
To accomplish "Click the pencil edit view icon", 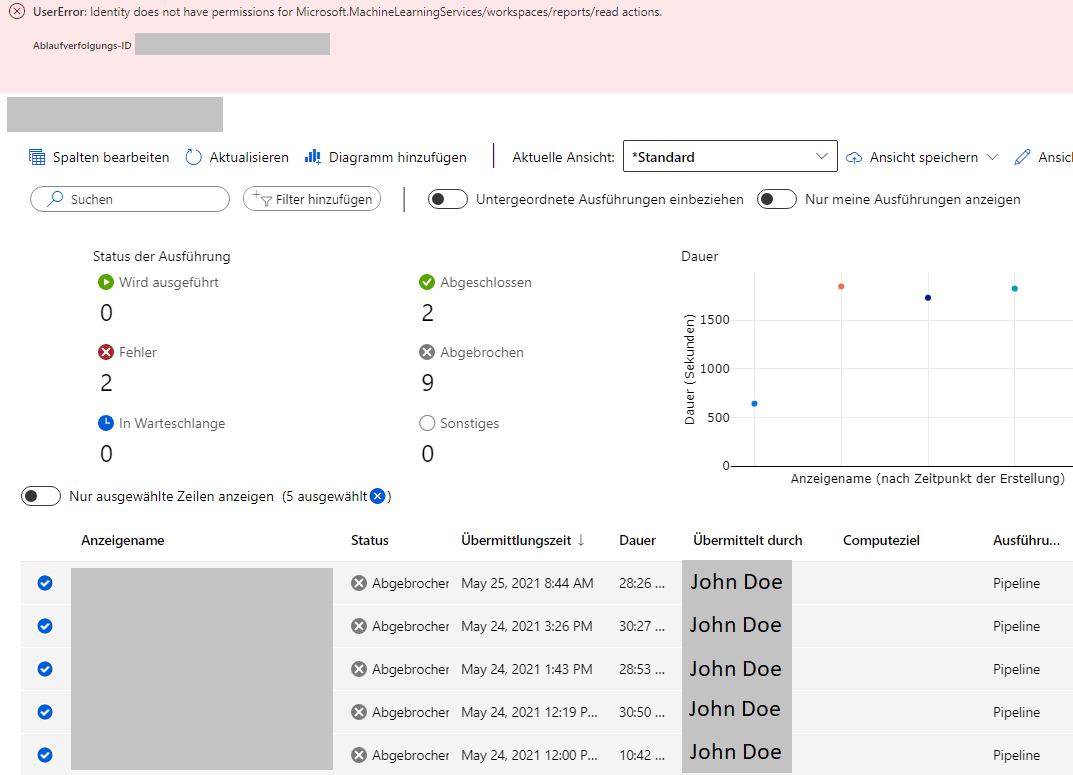I will [x=1022, y=157].
